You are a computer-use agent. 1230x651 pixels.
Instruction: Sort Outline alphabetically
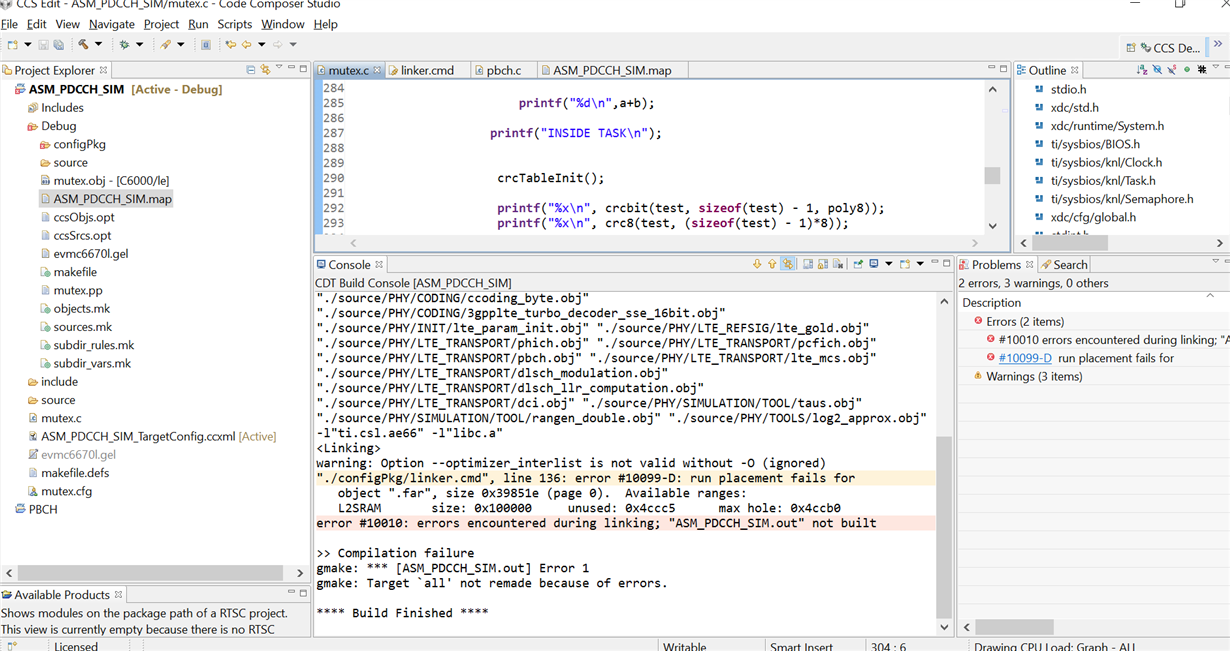1142,70
